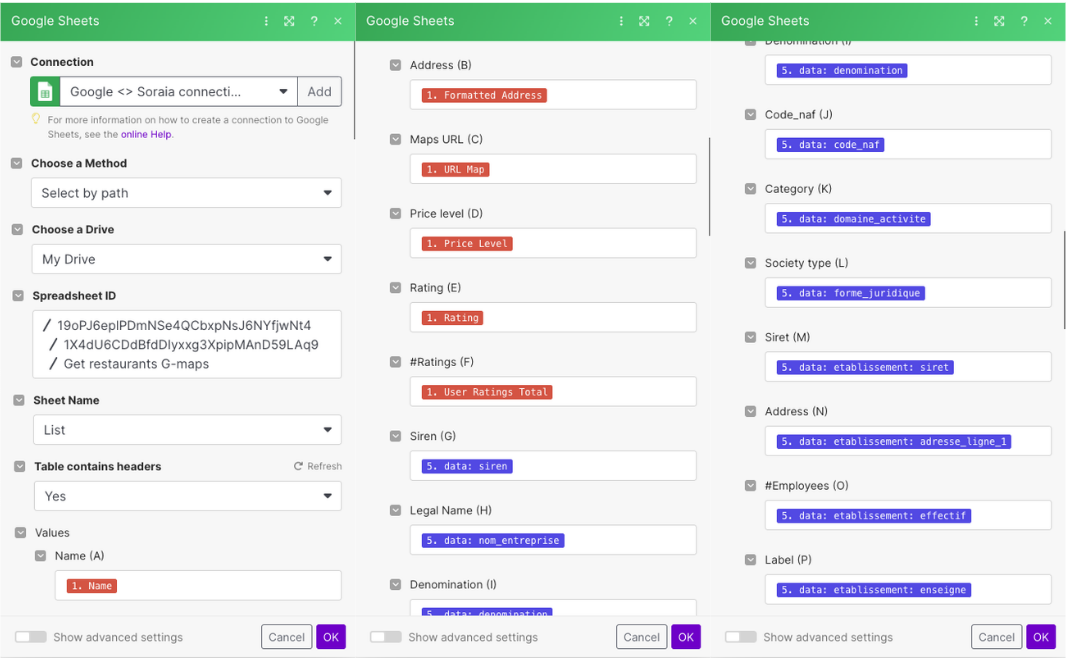Click the Siret (M) input field
This screenshot has height=658, width=1066.
point(908,367)
